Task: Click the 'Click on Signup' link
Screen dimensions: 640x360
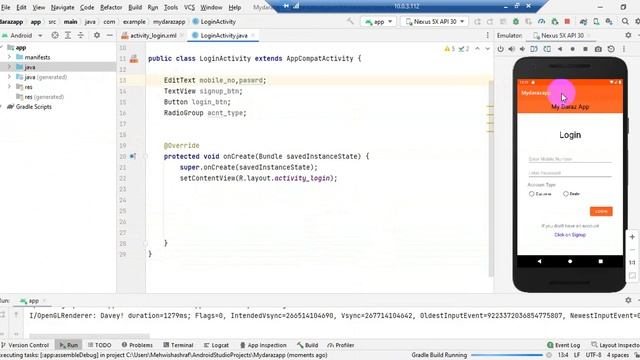Action: pyautogui.click(x=570, y=235)
